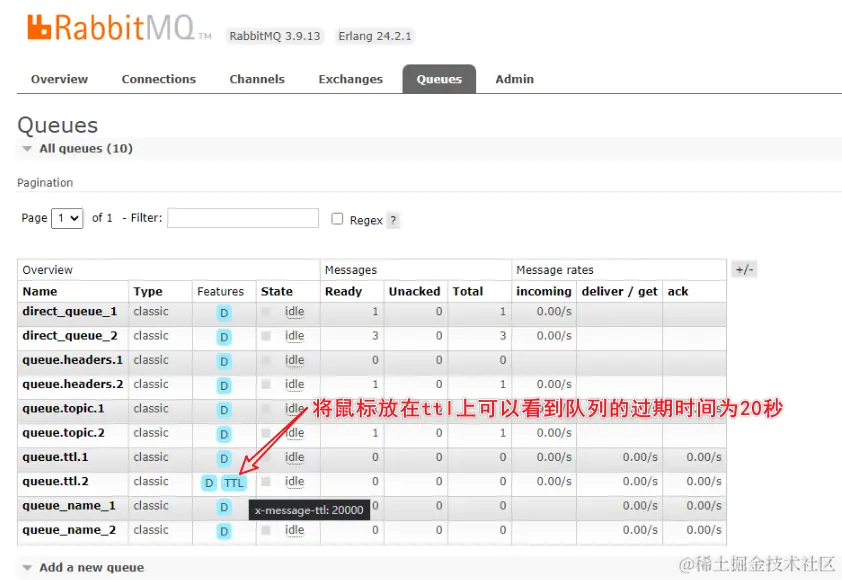This screenshot has width=842, height=580.
Task: Click the D badge in queue.topic.2 row
Action: click(224, 434)
